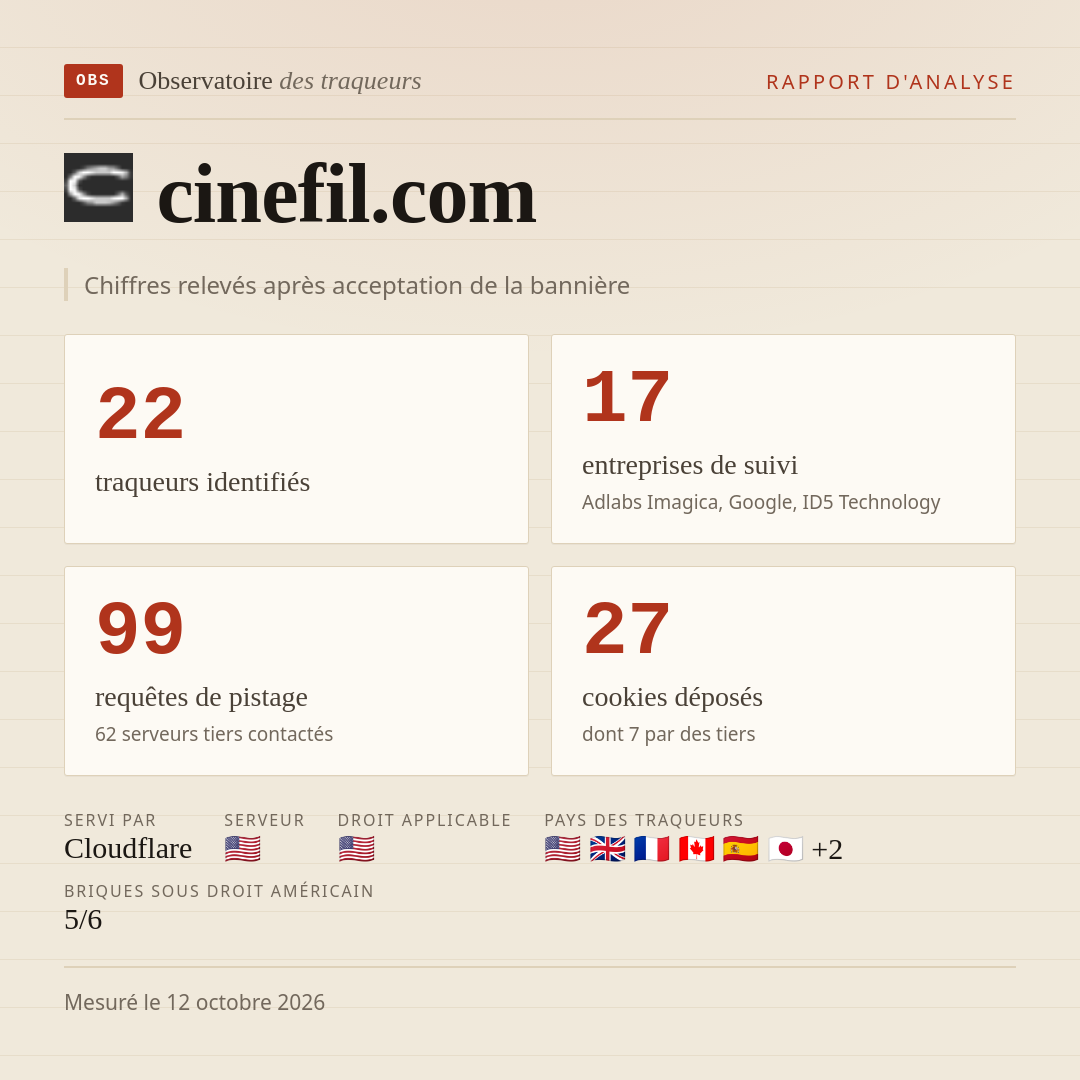Click the United States flag under Serveur
1080x1080 pixels.
(242, 849)
